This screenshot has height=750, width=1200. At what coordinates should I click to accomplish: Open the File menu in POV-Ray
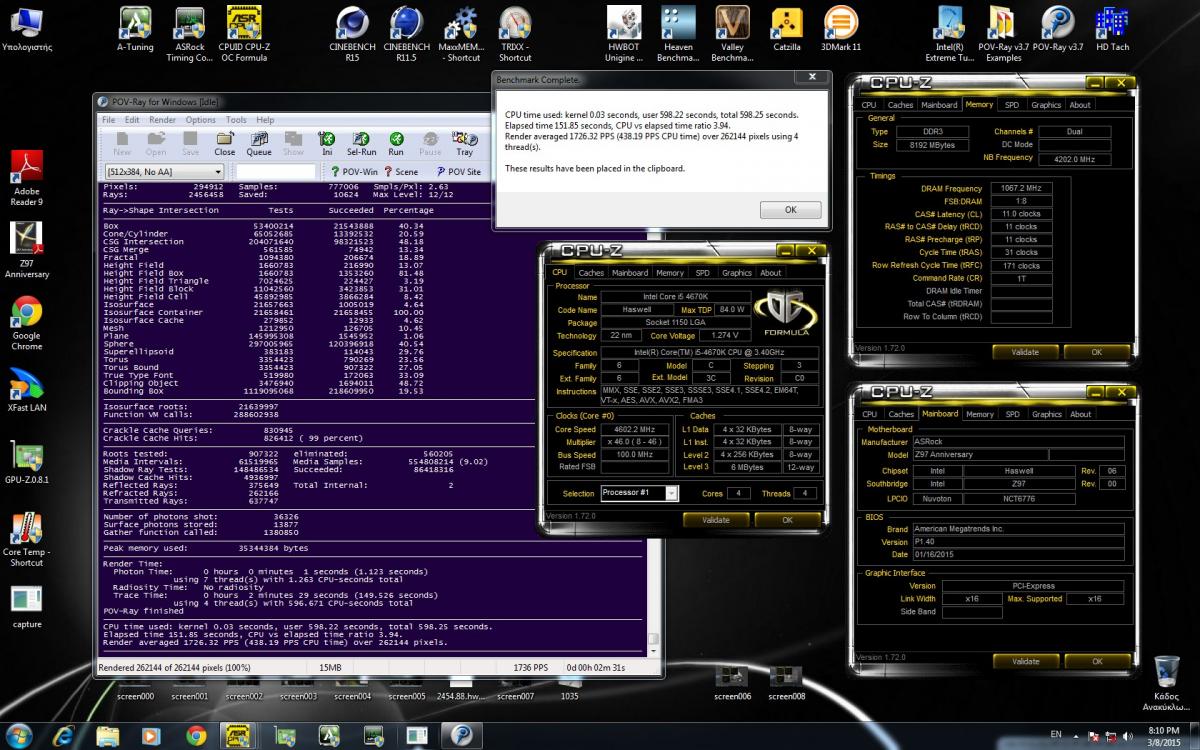tap(109, 120)
